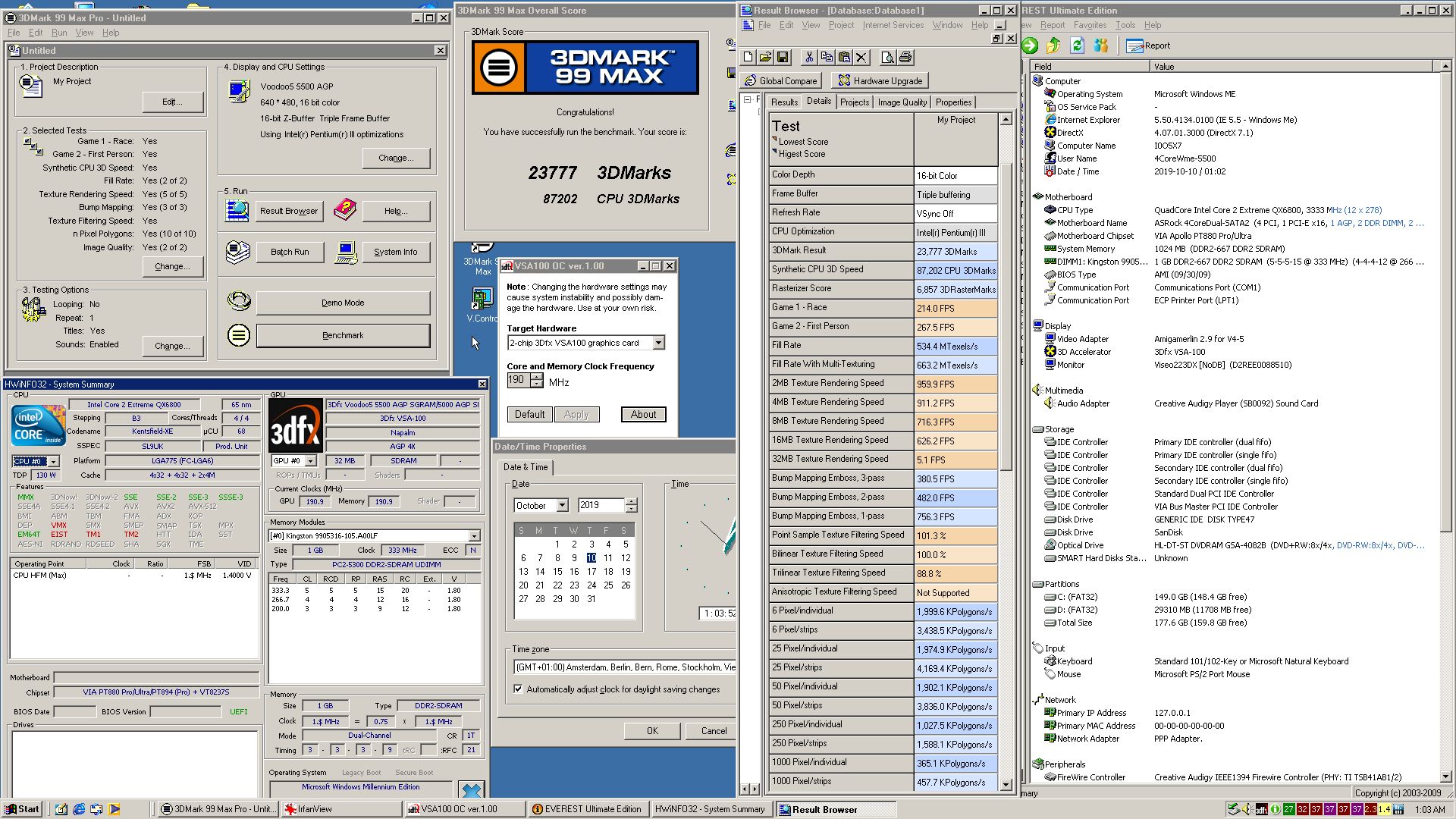Click the Result Browser icon beside its button

pos(237,210)
